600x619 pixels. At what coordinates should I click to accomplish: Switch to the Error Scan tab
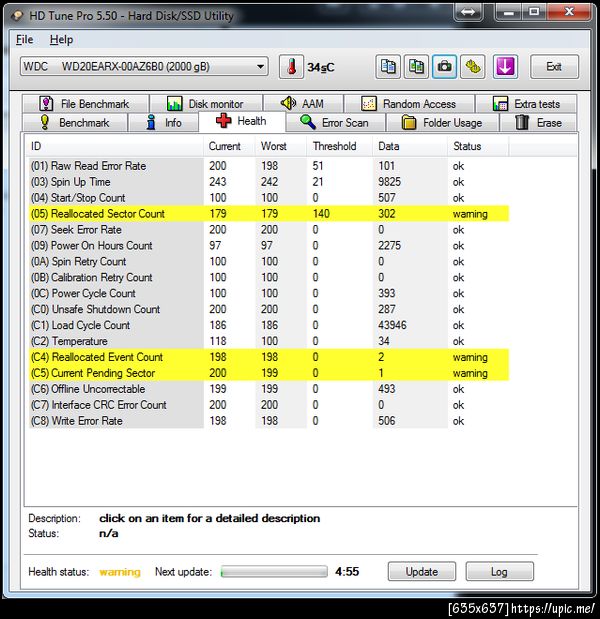click(x=335, y=122)
